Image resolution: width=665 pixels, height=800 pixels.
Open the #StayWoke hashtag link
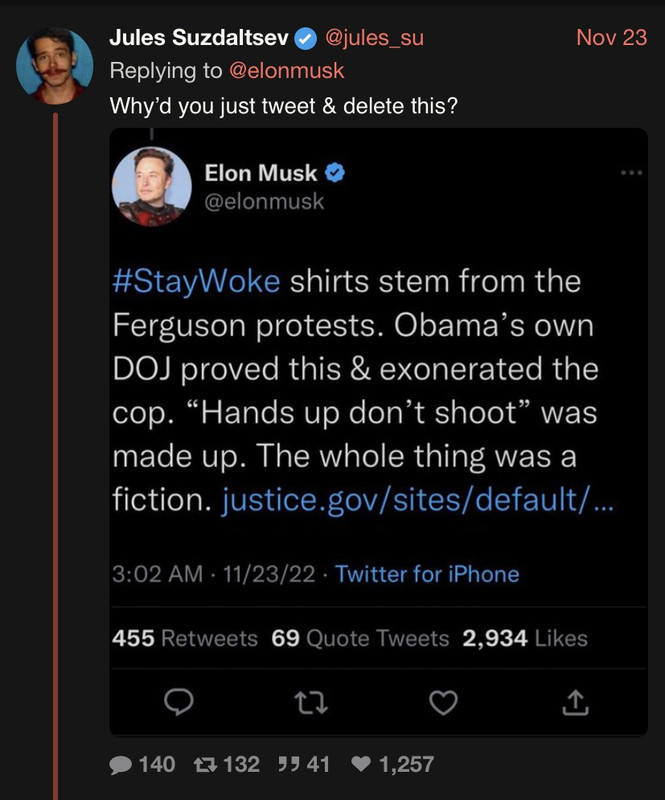tap(196, 281)
